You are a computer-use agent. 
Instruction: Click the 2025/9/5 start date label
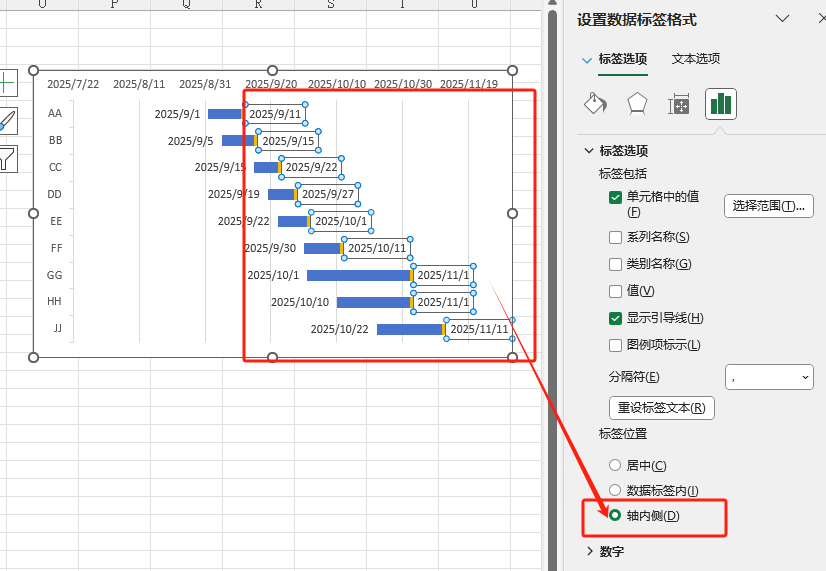click(191, 141)
